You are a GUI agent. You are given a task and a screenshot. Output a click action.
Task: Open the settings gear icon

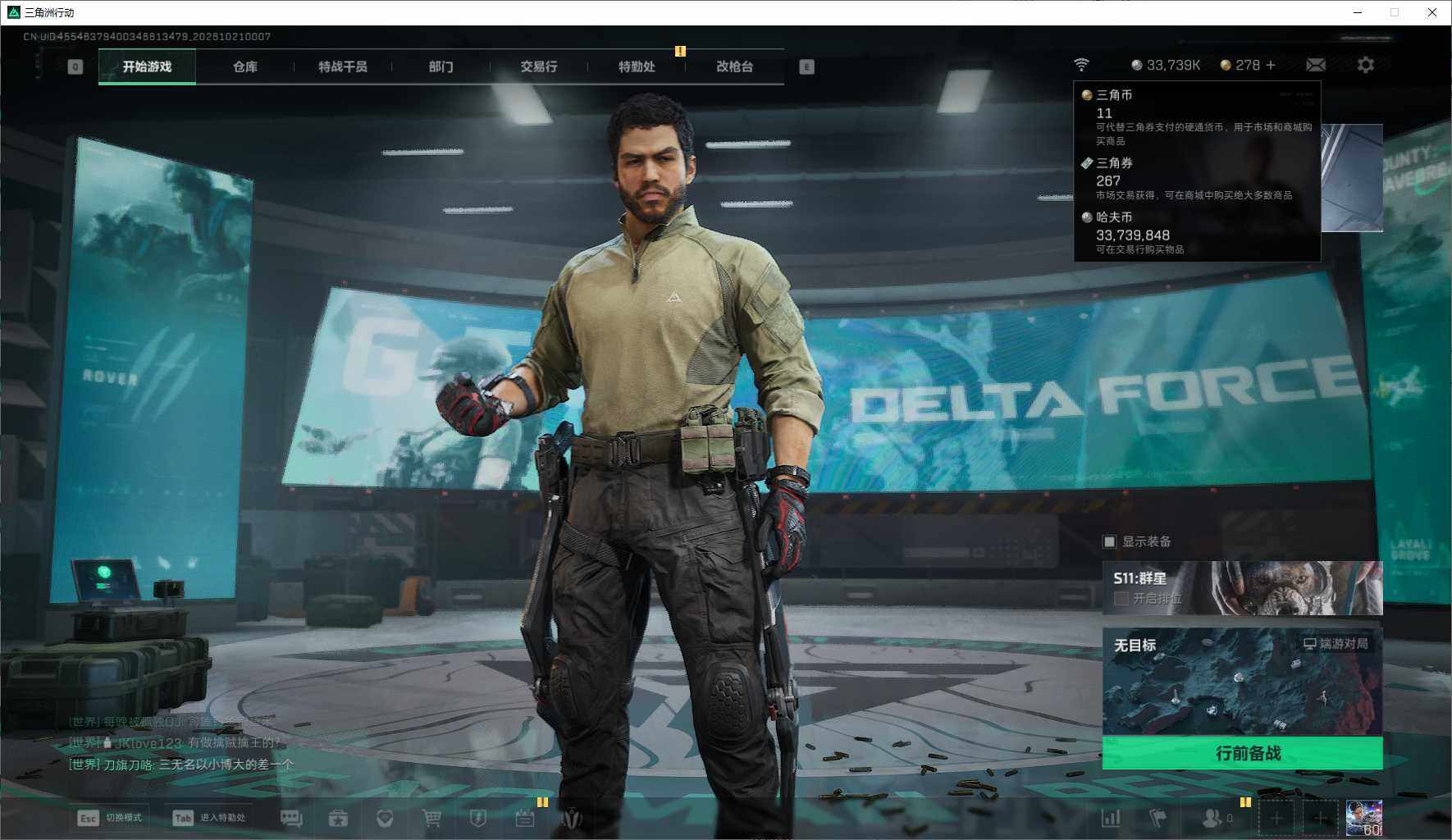coord(1365,65)
